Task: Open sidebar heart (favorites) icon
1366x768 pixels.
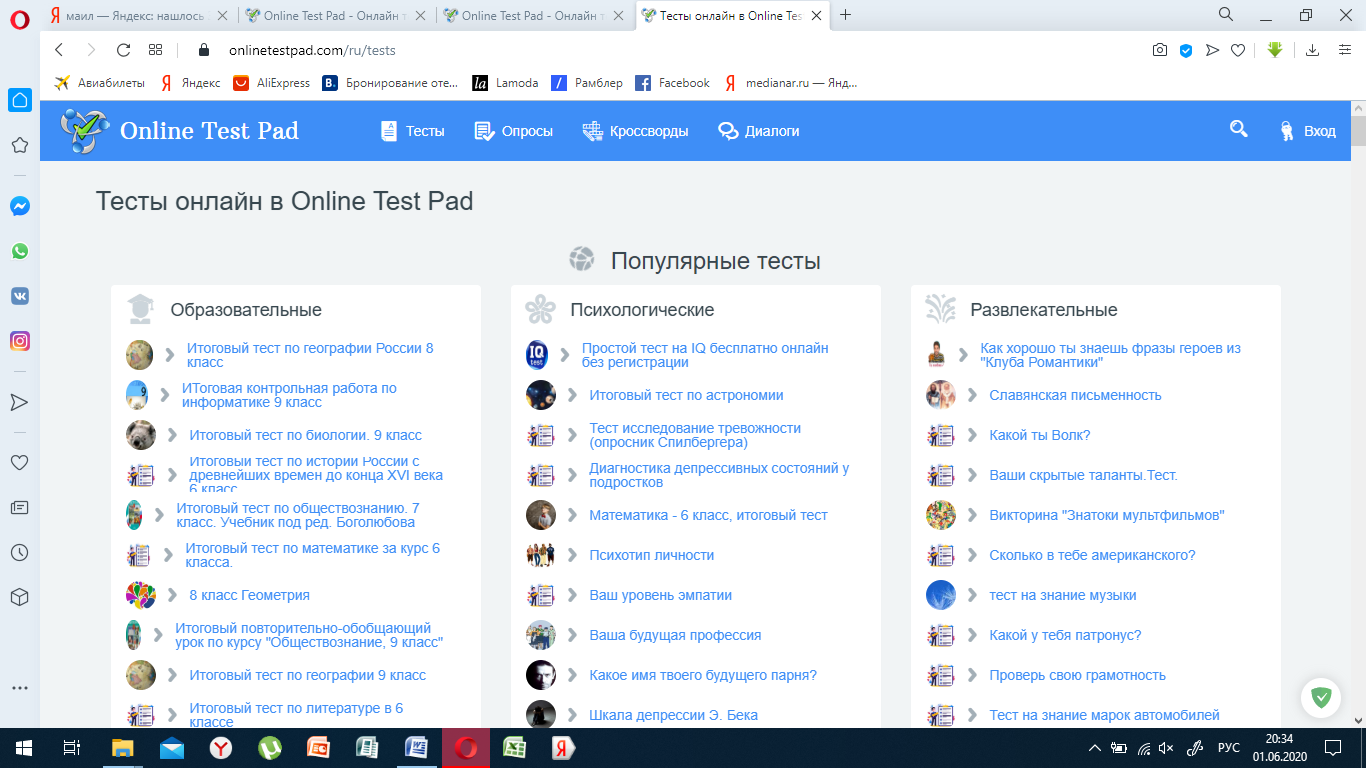Action: [x=19, y=463]
